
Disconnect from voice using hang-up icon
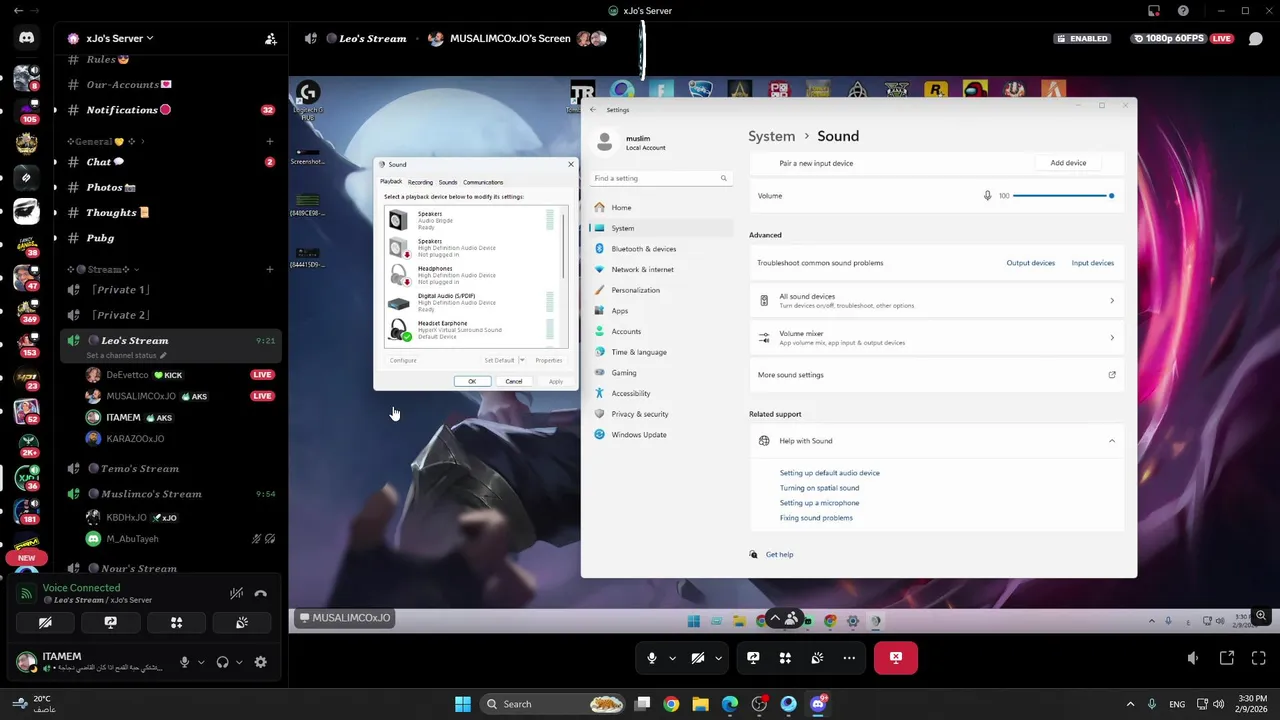pyautogui.click(x=261, y=593)
